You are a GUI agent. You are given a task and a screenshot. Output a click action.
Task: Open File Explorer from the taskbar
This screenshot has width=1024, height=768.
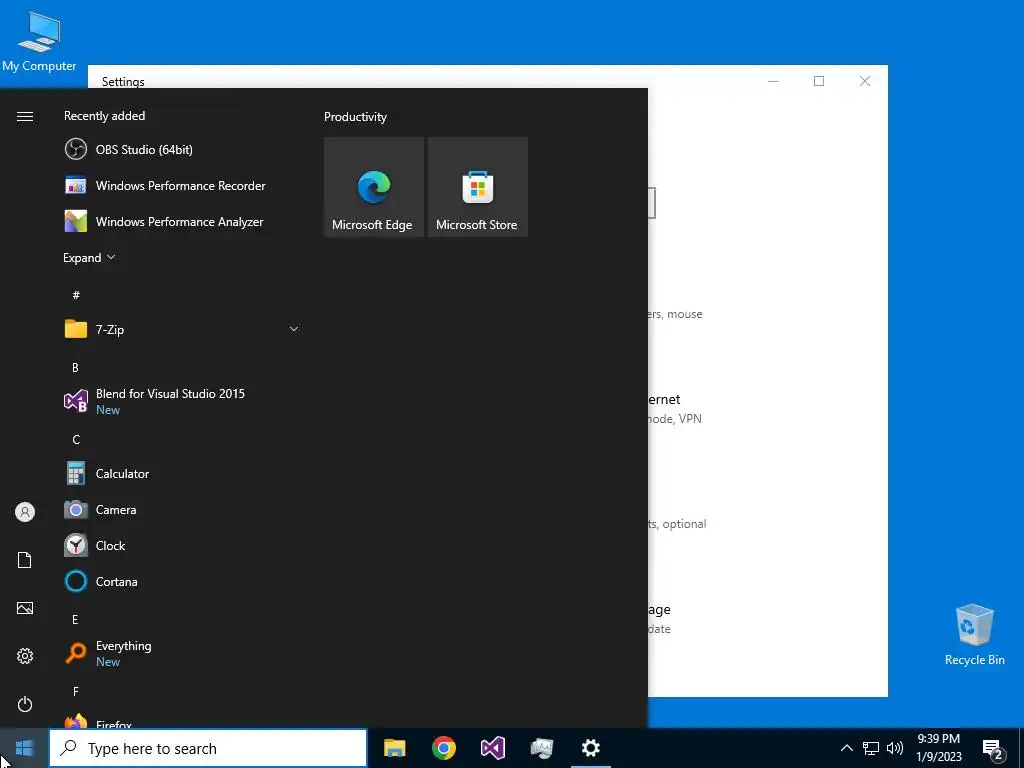point(394,748)
